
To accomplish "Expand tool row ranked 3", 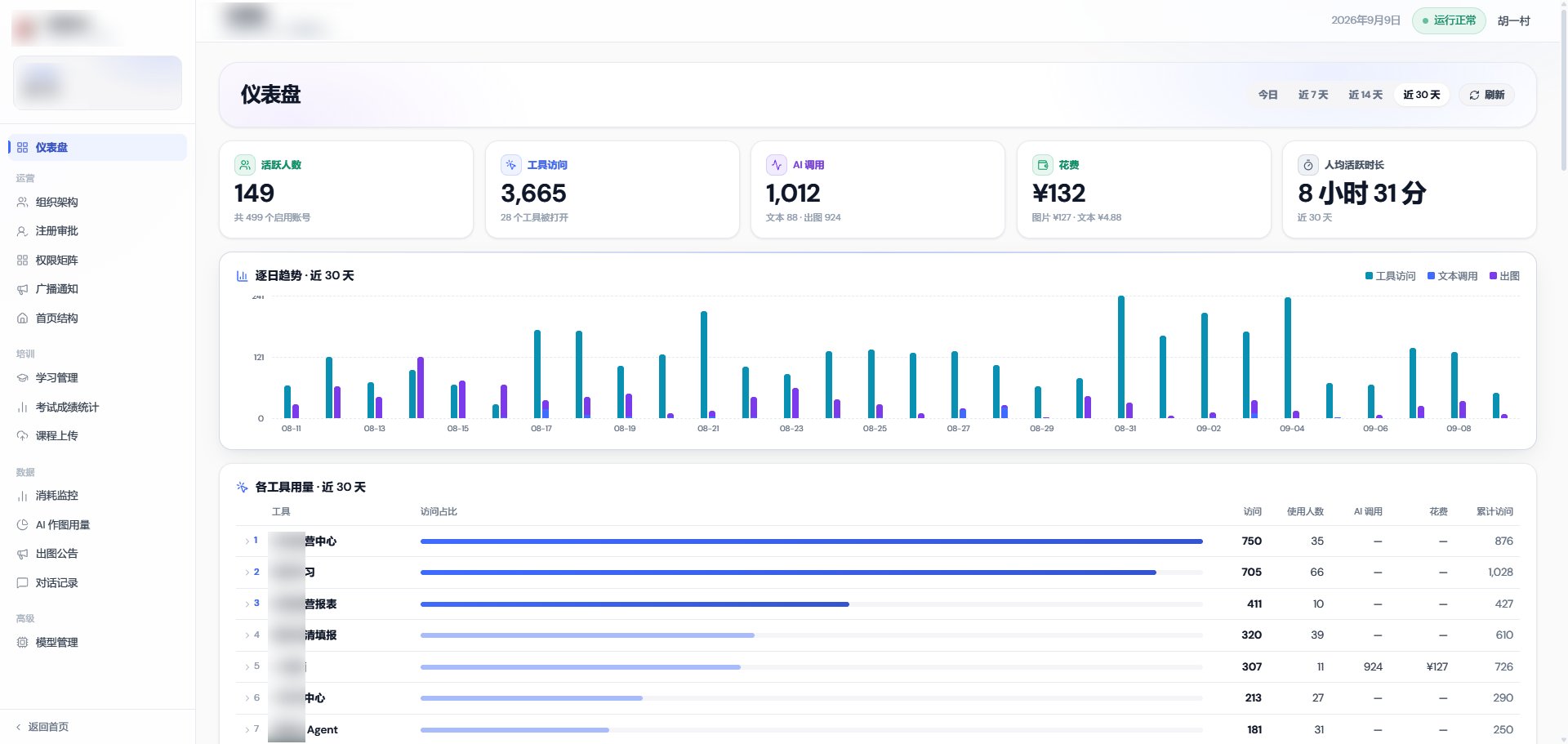I will (247, 604).
